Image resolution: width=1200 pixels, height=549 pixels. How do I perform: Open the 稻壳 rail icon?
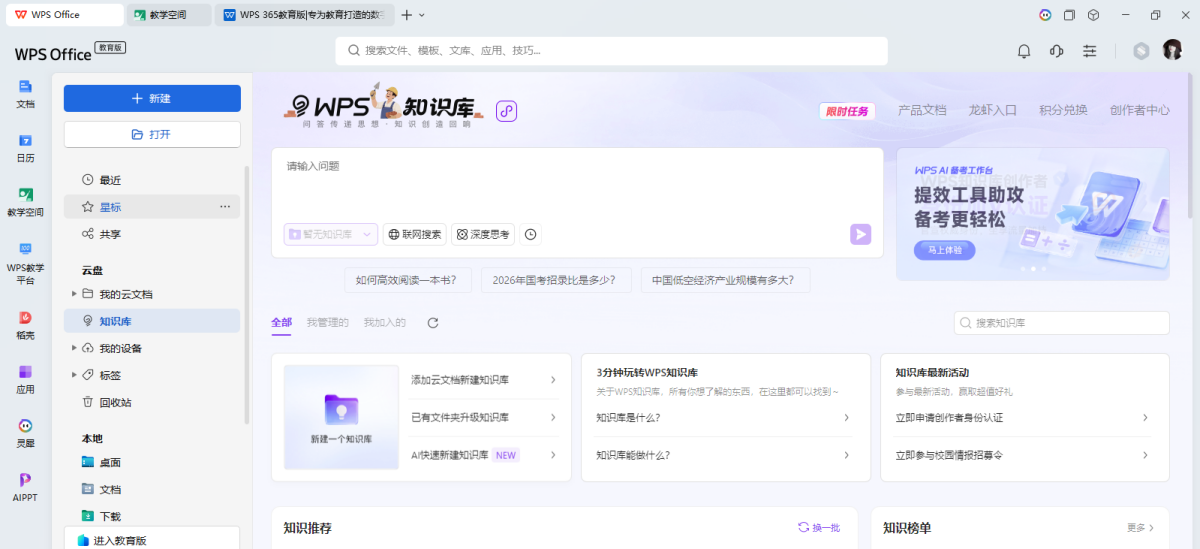[25, 325]
